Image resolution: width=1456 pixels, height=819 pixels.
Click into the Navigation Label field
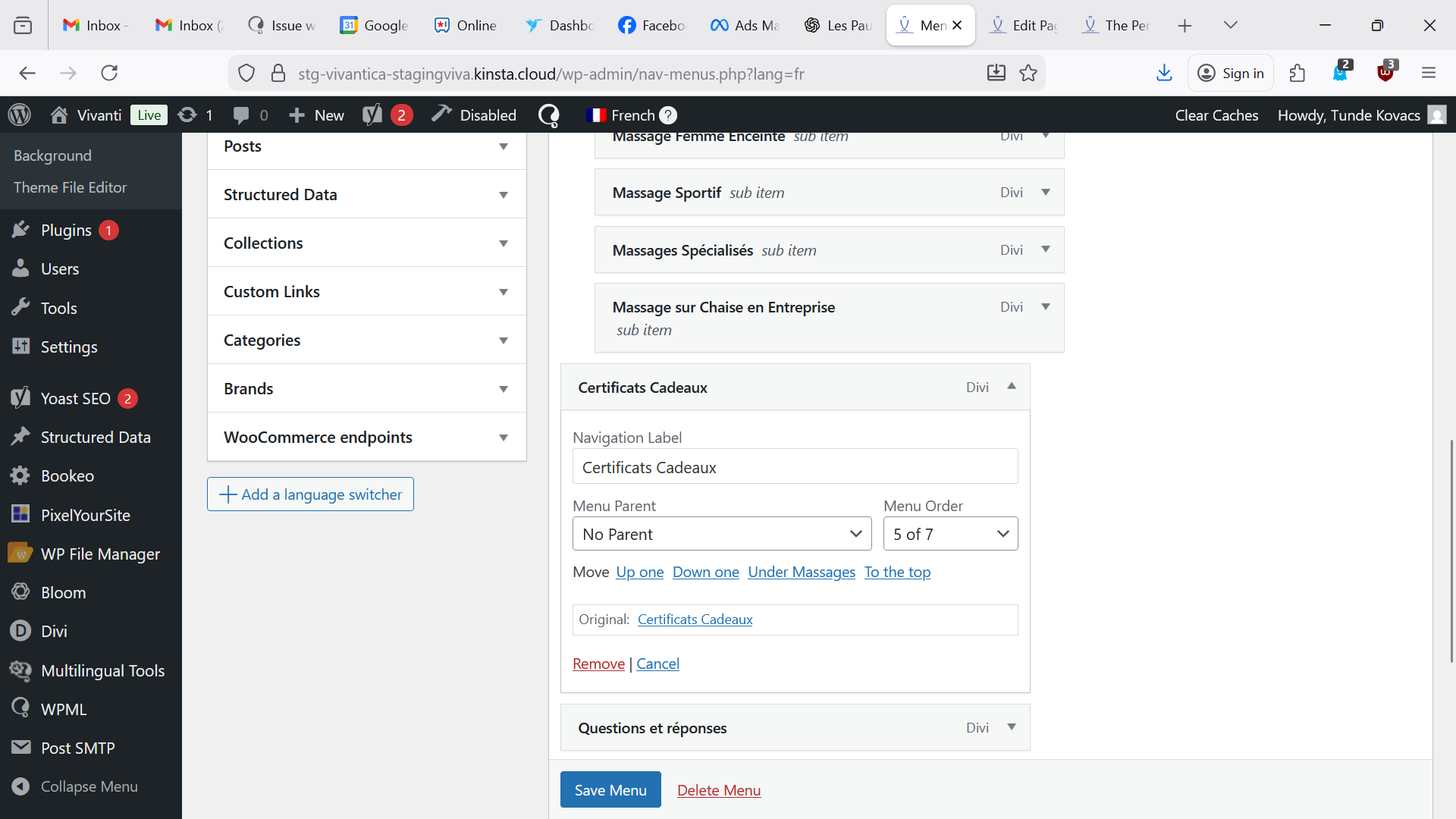click(794, 467)
